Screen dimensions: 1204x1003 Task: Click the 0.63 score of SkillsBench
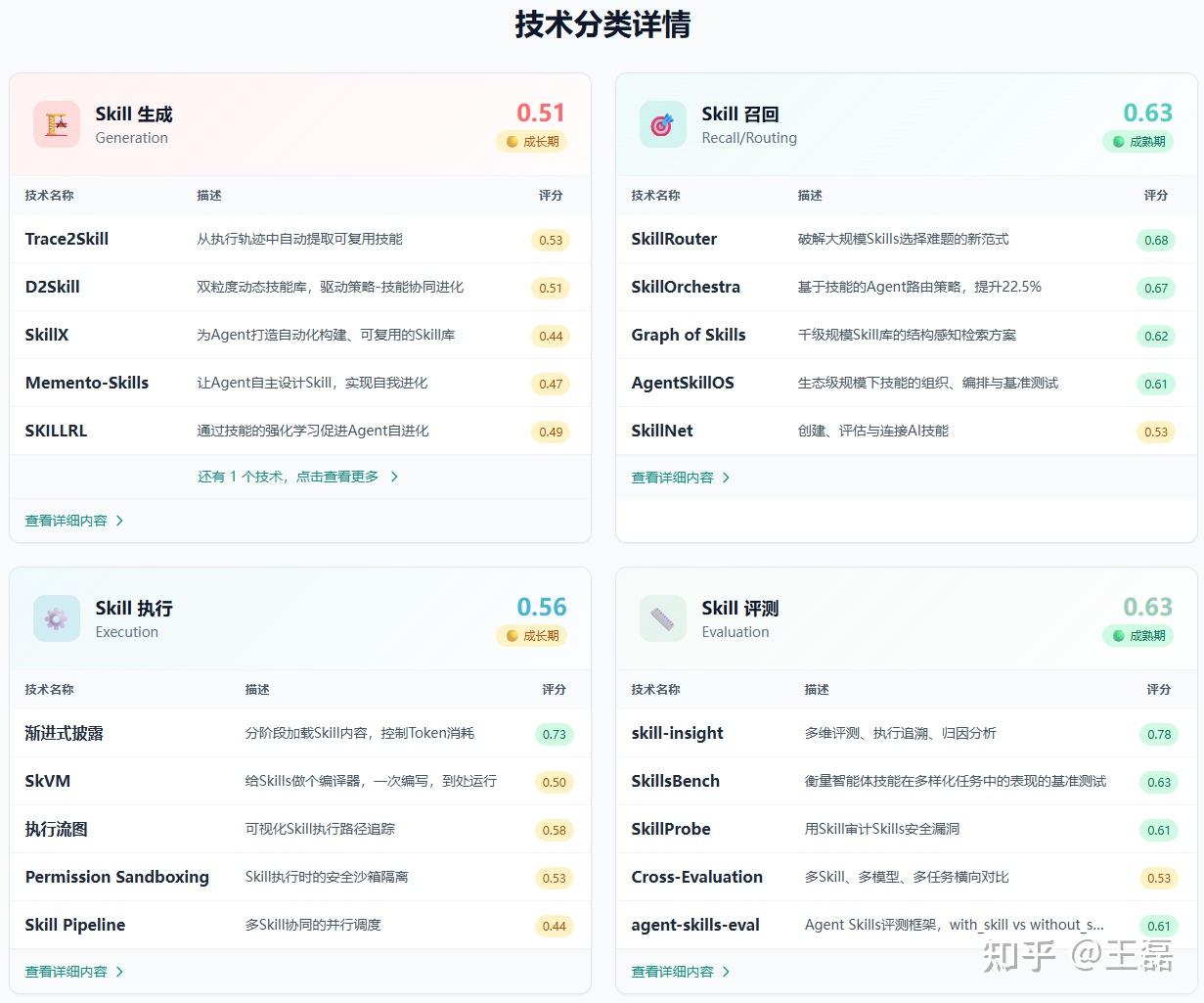[1159, 783]
